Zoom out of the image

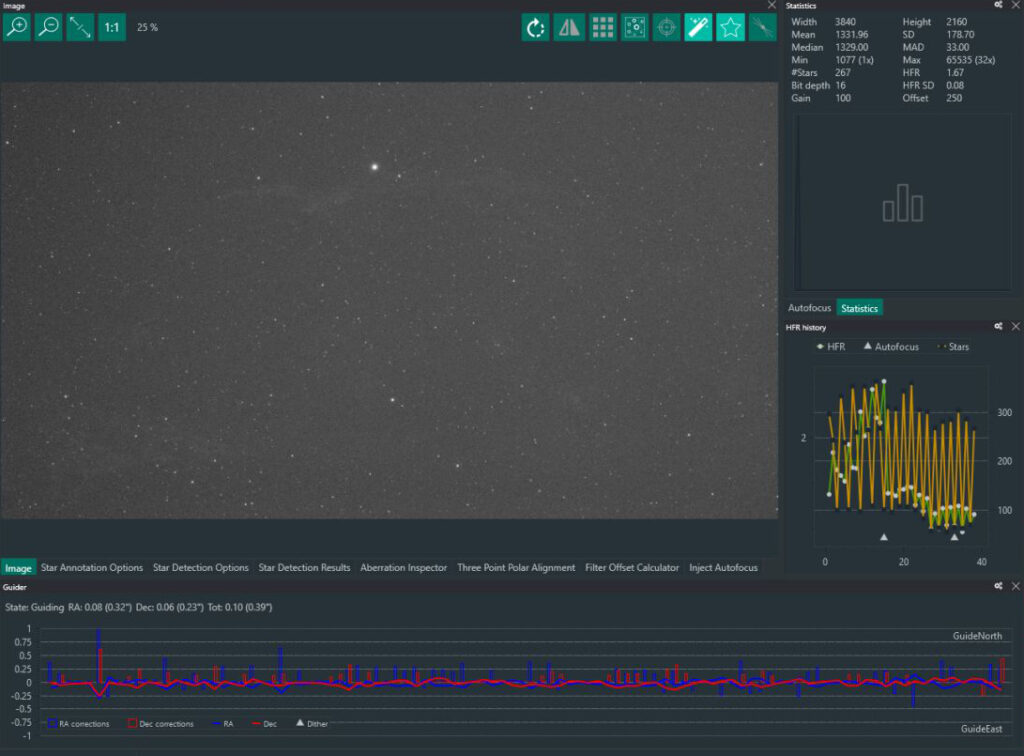click(x=49, y=27)
